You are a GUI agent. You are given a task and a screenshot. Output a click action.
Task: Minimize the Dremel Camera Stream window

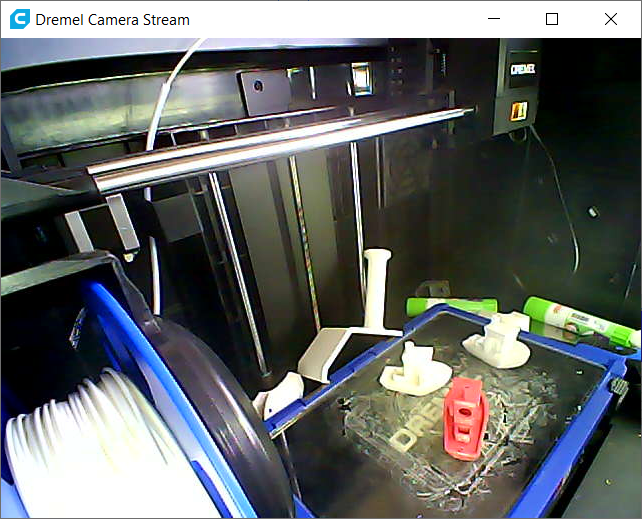[494, 19]
